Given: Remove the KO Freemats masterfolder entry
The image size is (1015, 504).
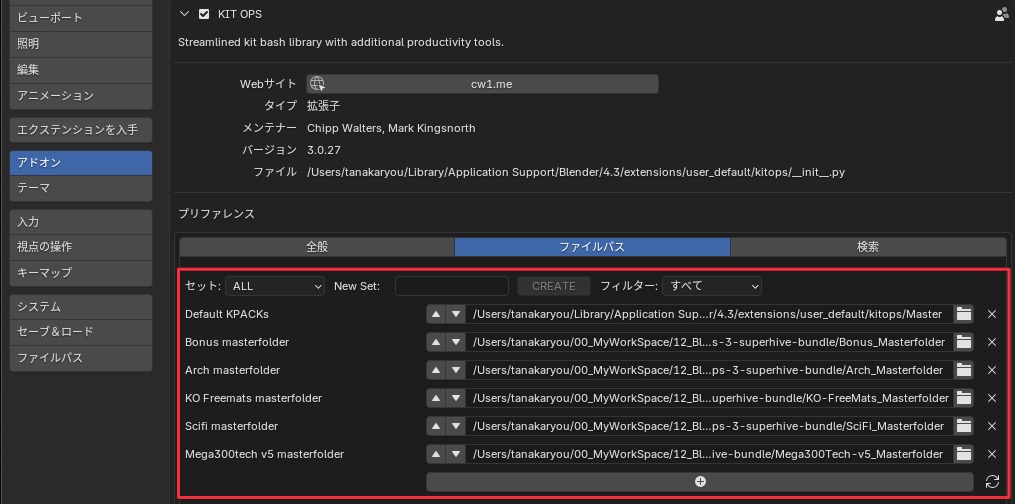Looking at the screenshot, I should point(992,398).
